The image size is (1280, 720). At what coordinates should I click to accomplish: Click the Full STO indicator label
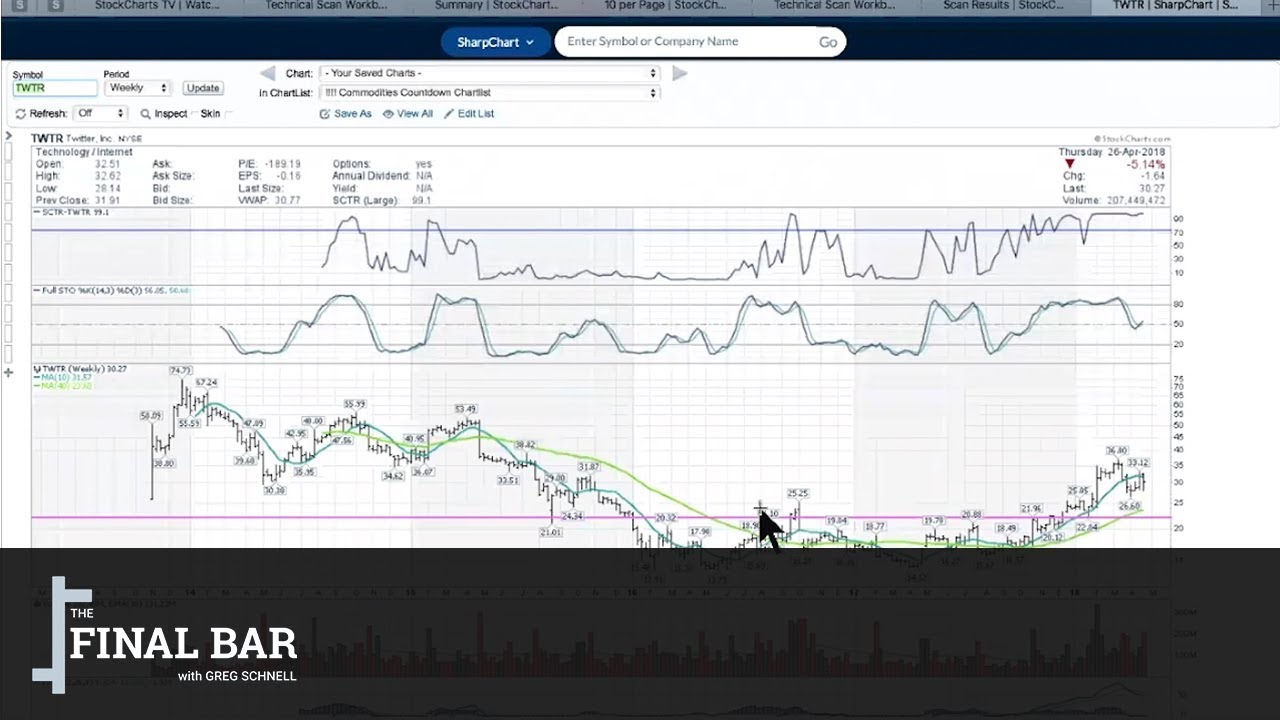tap(112, 290)
